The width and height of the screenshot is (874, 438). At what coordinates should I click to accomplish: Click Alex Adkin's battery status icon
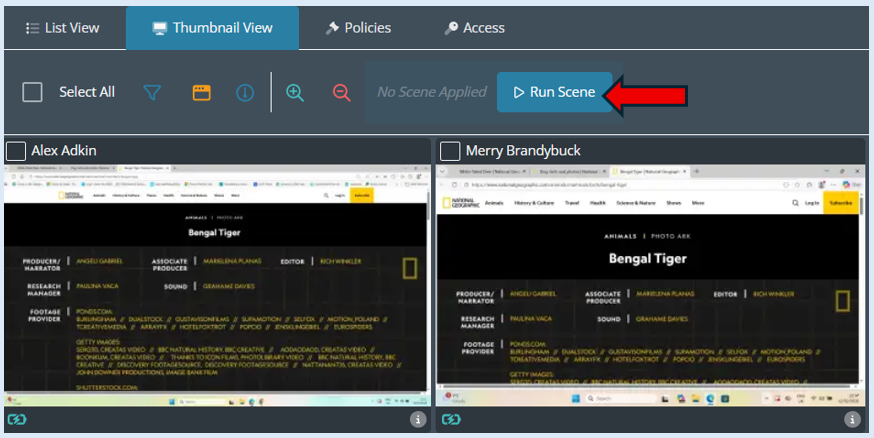[17, 419]
